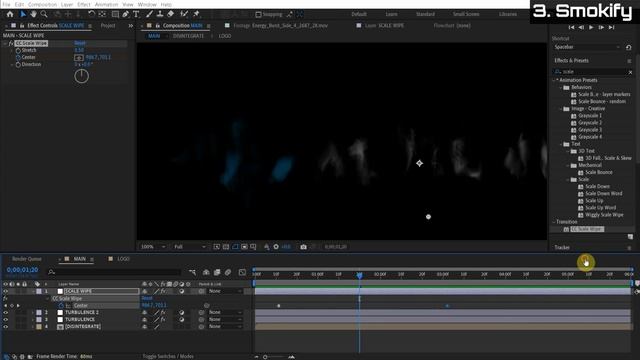
Task: Open the DISINTEGRATE composition breadcrumb
Action: point(188,36)
